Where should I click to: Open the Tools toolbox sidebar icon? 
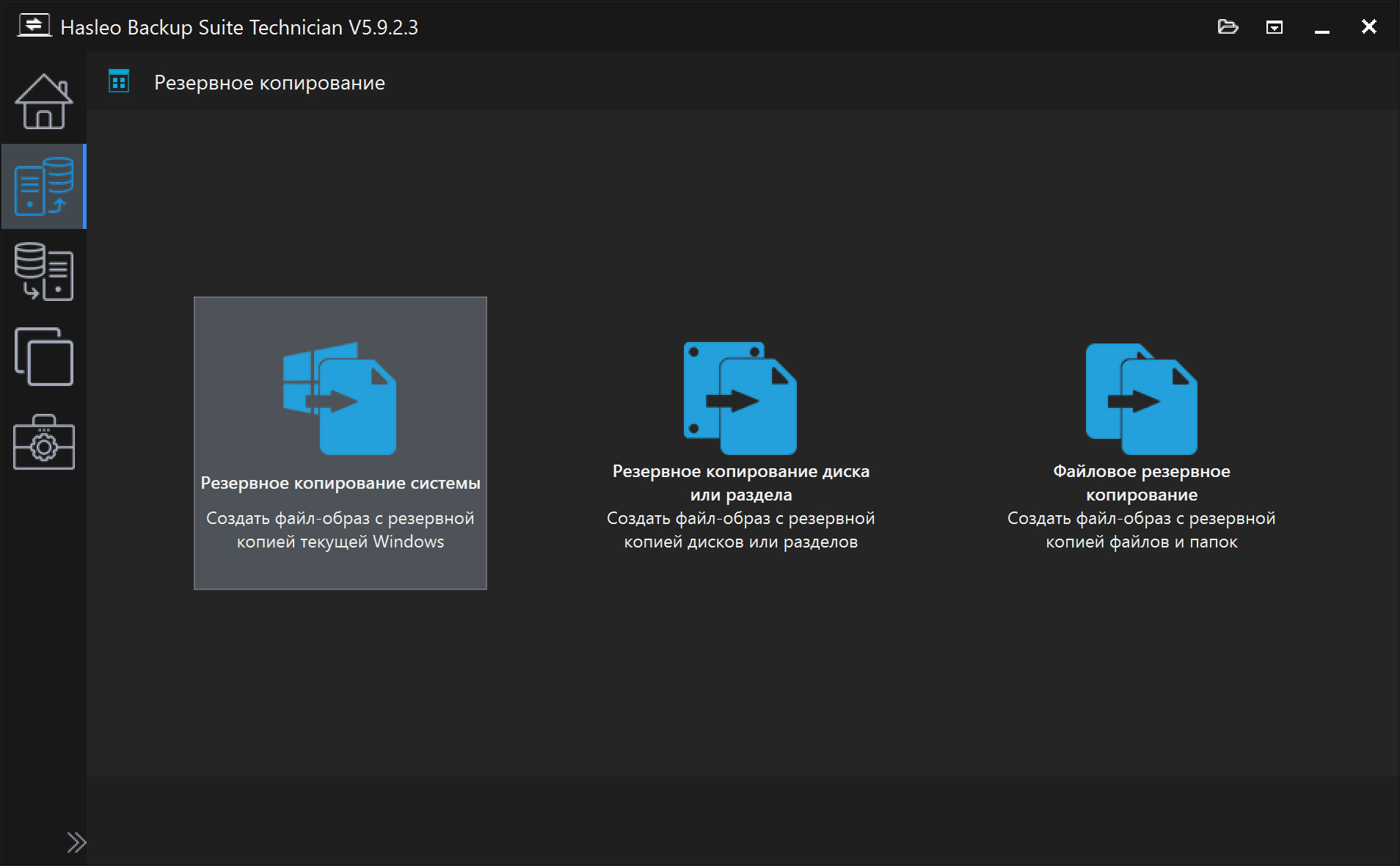[x=44, y=442]
